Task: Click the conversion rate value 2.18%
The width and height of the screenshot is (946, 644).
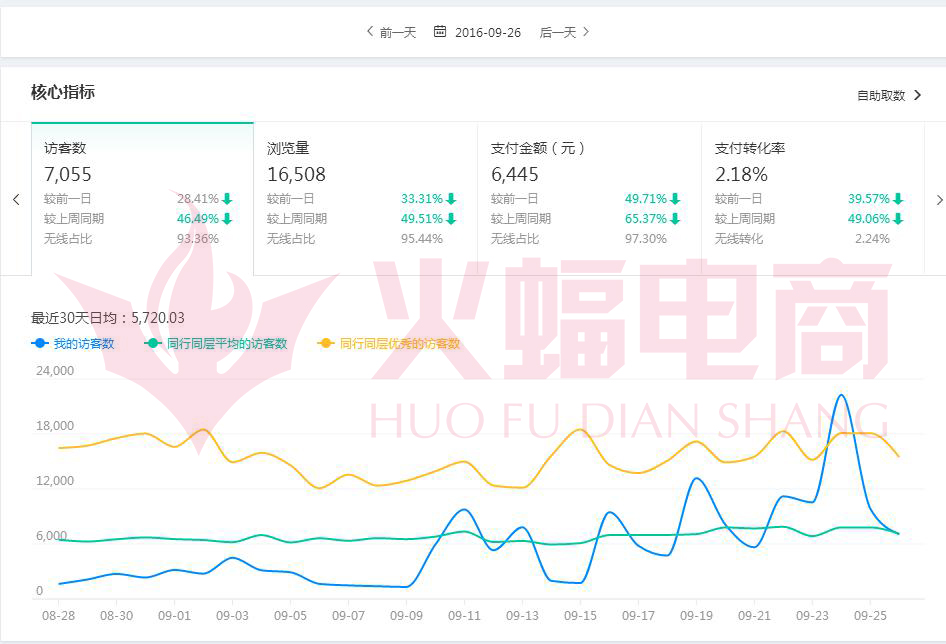Action: click(741, 174)
